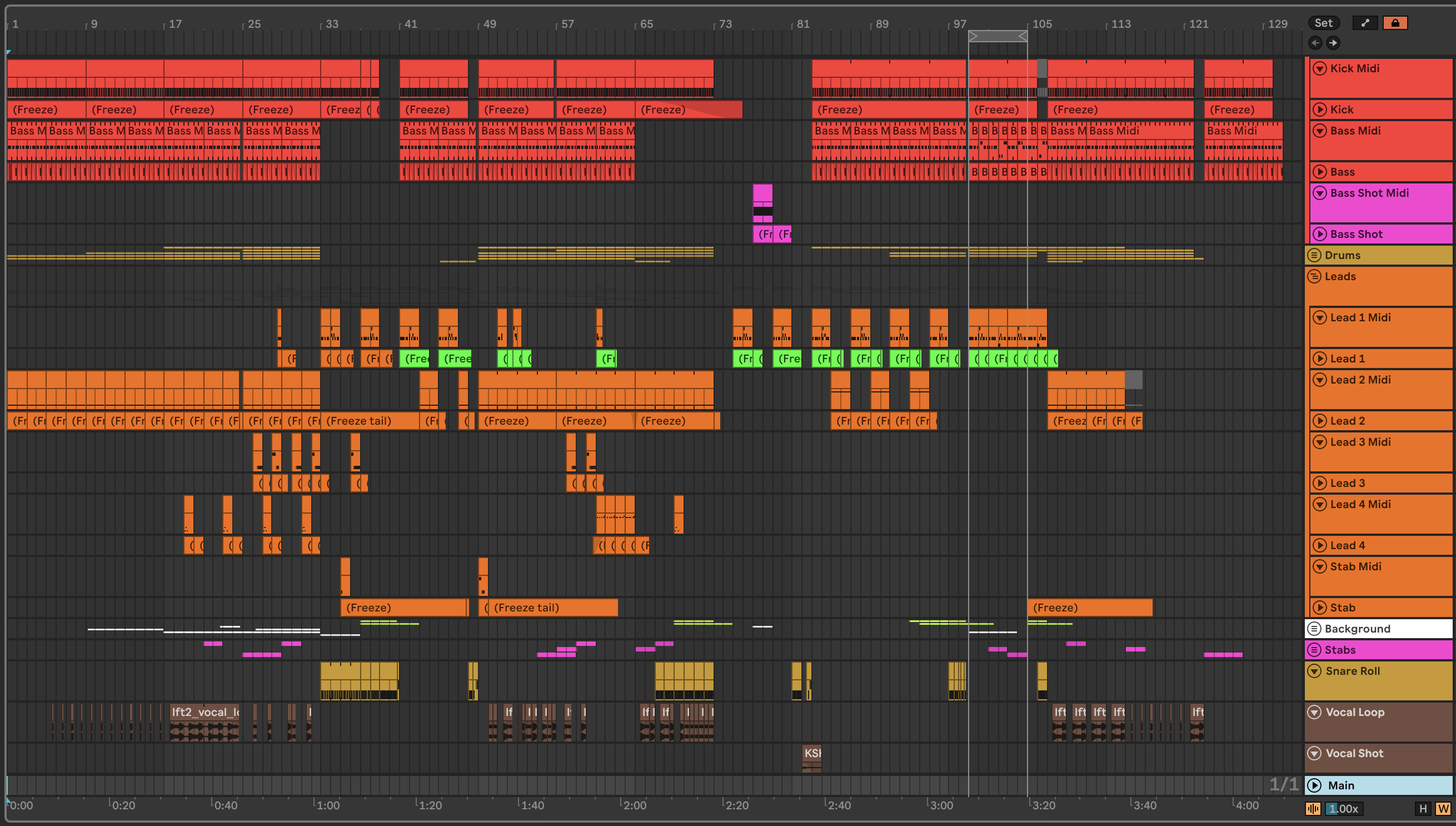Toggle the W optimize width button
Image resolution: width=1456 pixels, height=826 pixels.
pos(1443,808)
